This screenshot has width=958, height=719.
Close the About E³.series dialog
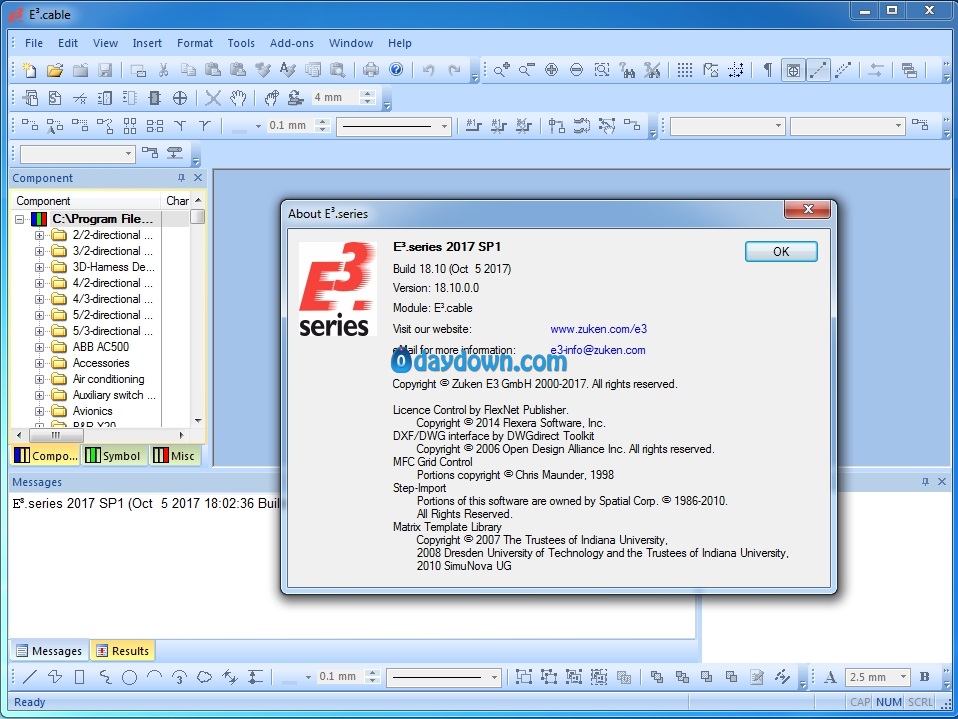pyautogui.click(x=807, y=210)
